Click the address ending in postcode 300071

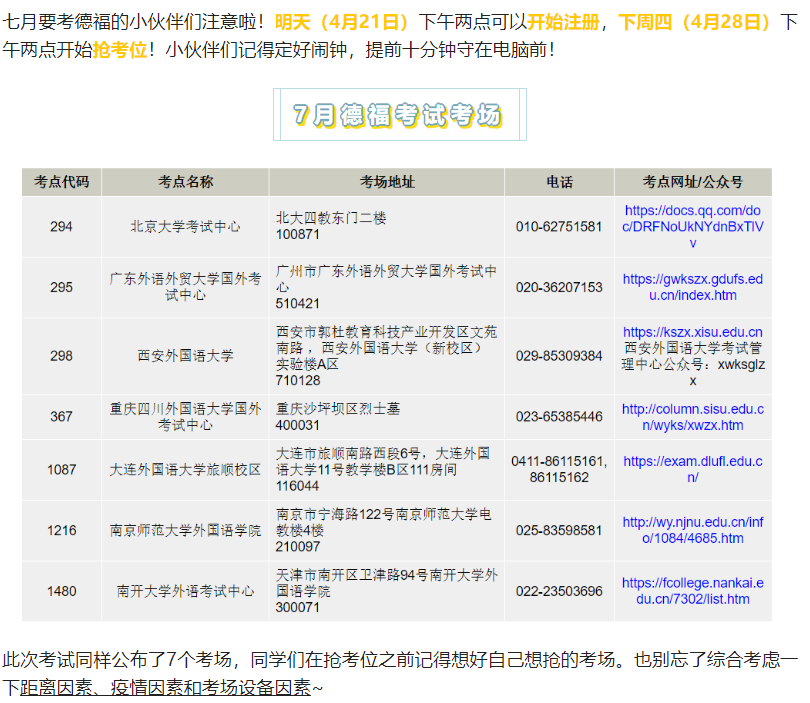point(386,591)
